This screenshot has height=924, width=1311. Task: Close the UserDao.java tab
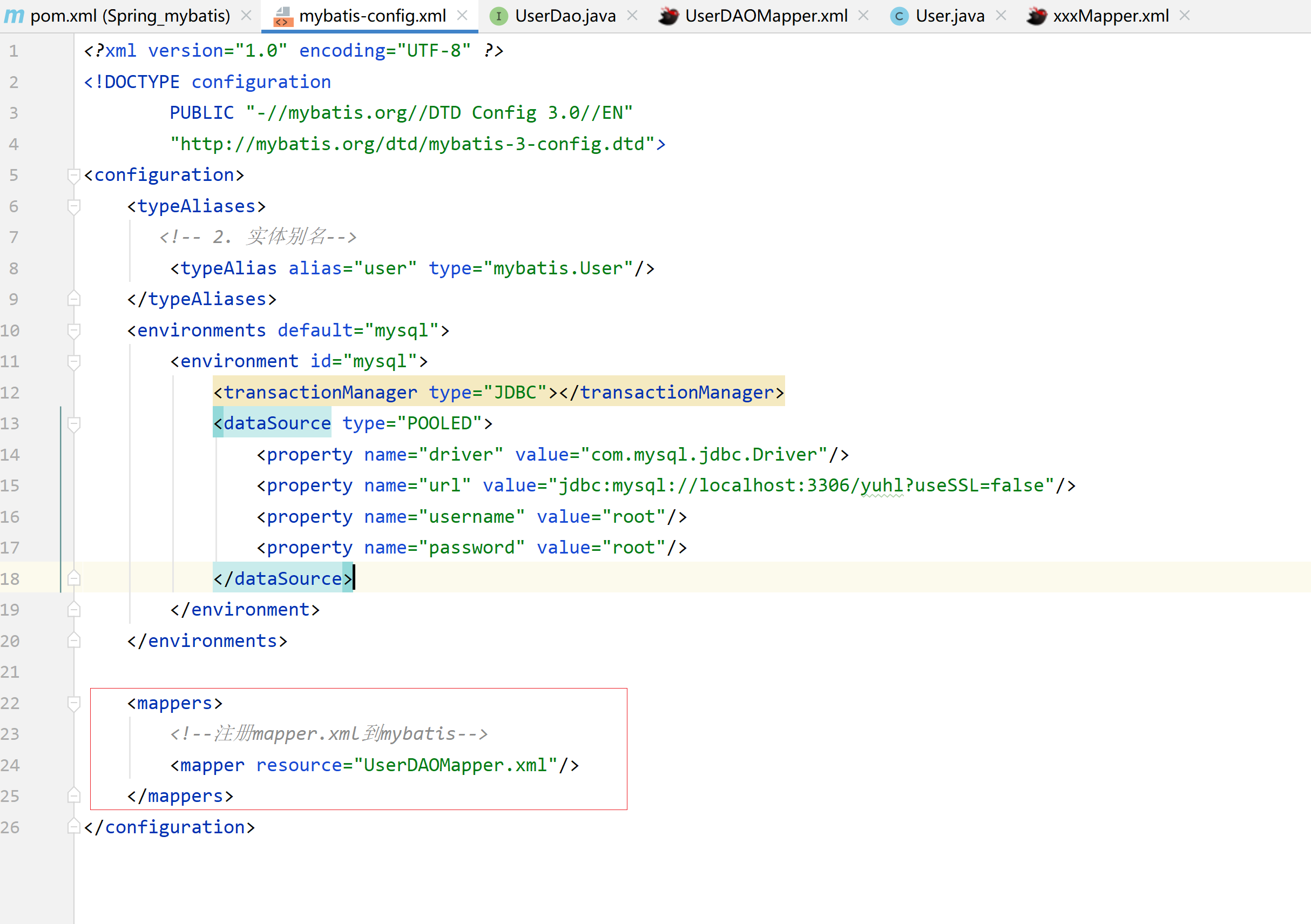coord(632,16)
